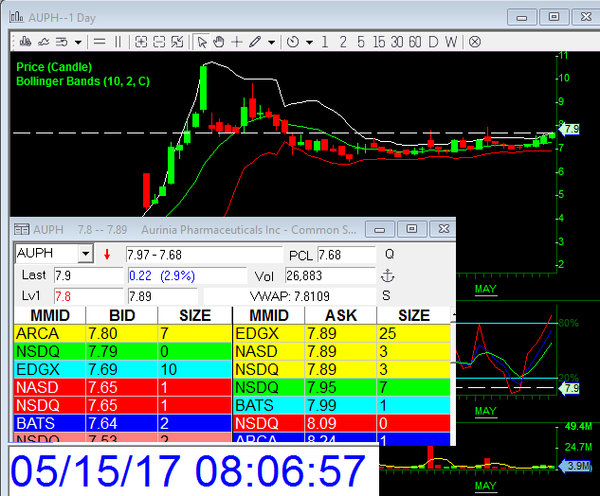Screen dimensions: 600x496
Task: Toggle the vertical lines toolbar icon
Action: pos(117,41)
